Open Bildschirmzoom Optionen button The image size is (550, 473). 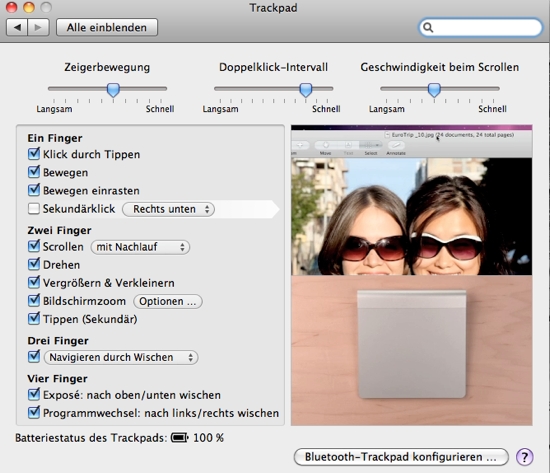coord(168,301)
